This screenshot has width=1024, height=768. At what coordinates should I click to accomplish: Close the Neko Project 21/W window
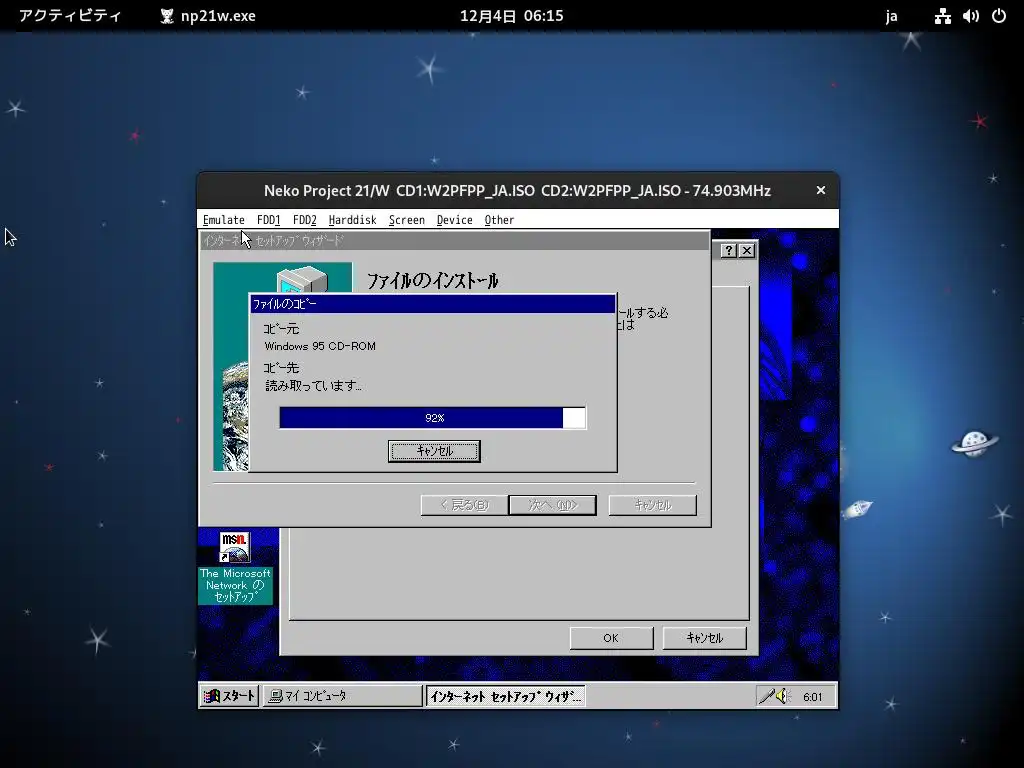tap(821, 190)
